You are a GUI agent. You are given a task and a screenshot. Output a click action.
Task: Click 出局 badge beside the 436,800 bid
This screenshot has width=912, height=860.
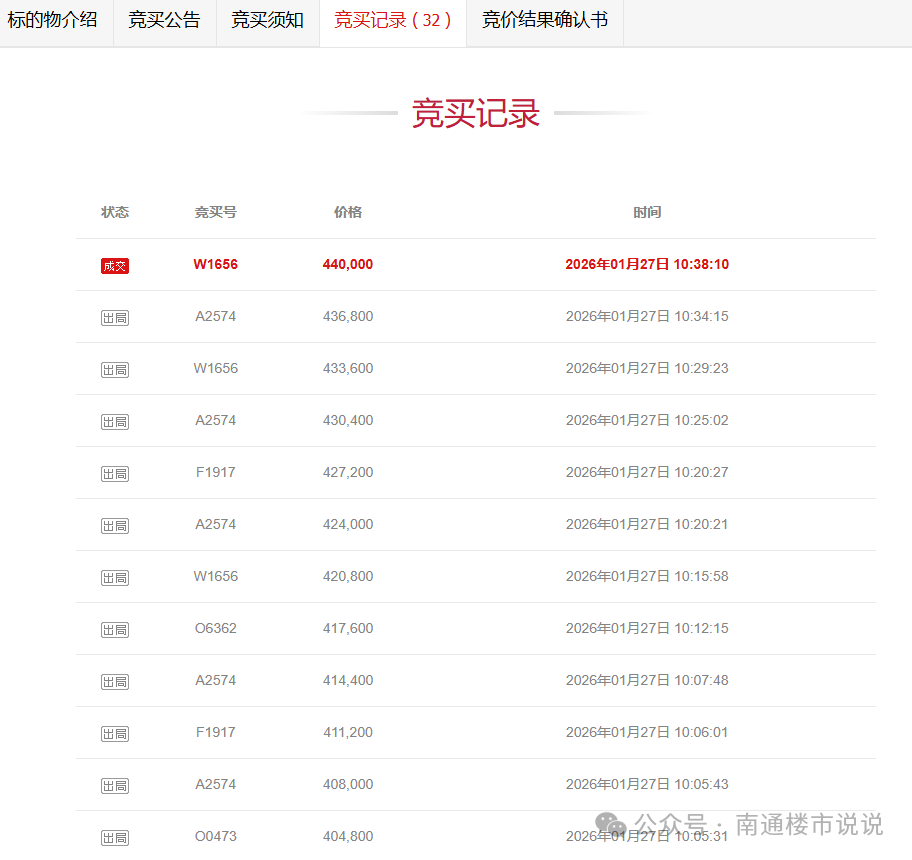(x=115, y=318)
